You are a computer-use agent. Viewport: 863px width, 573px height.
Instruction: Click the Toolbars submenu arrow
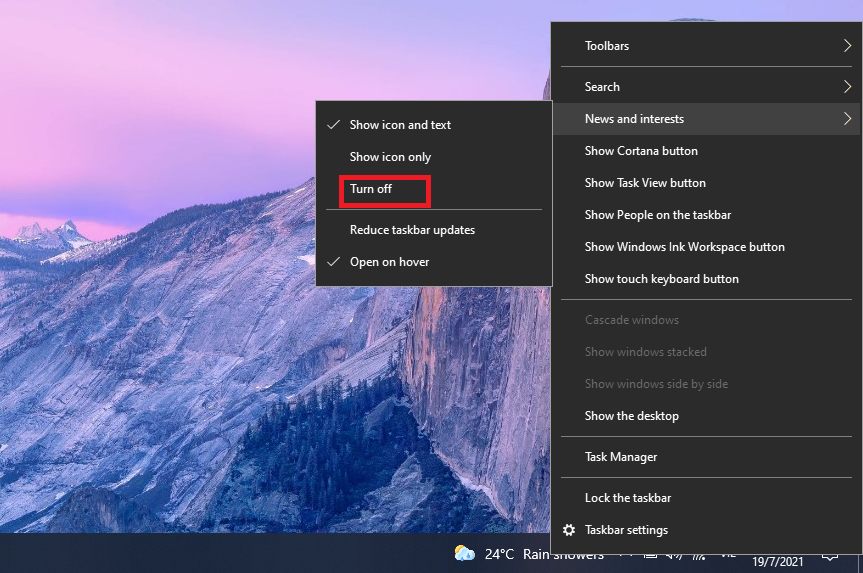847,46
